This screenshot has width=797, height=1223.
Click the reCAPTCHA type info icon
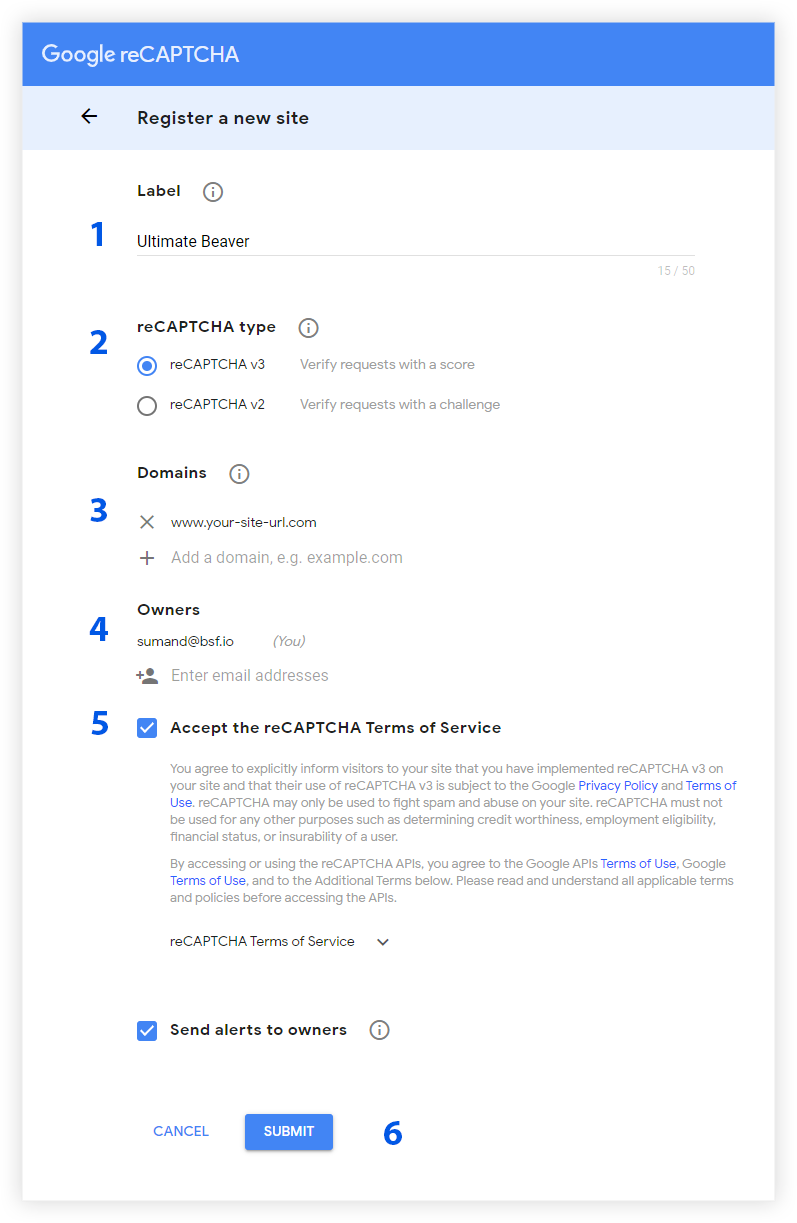[309, 328]
